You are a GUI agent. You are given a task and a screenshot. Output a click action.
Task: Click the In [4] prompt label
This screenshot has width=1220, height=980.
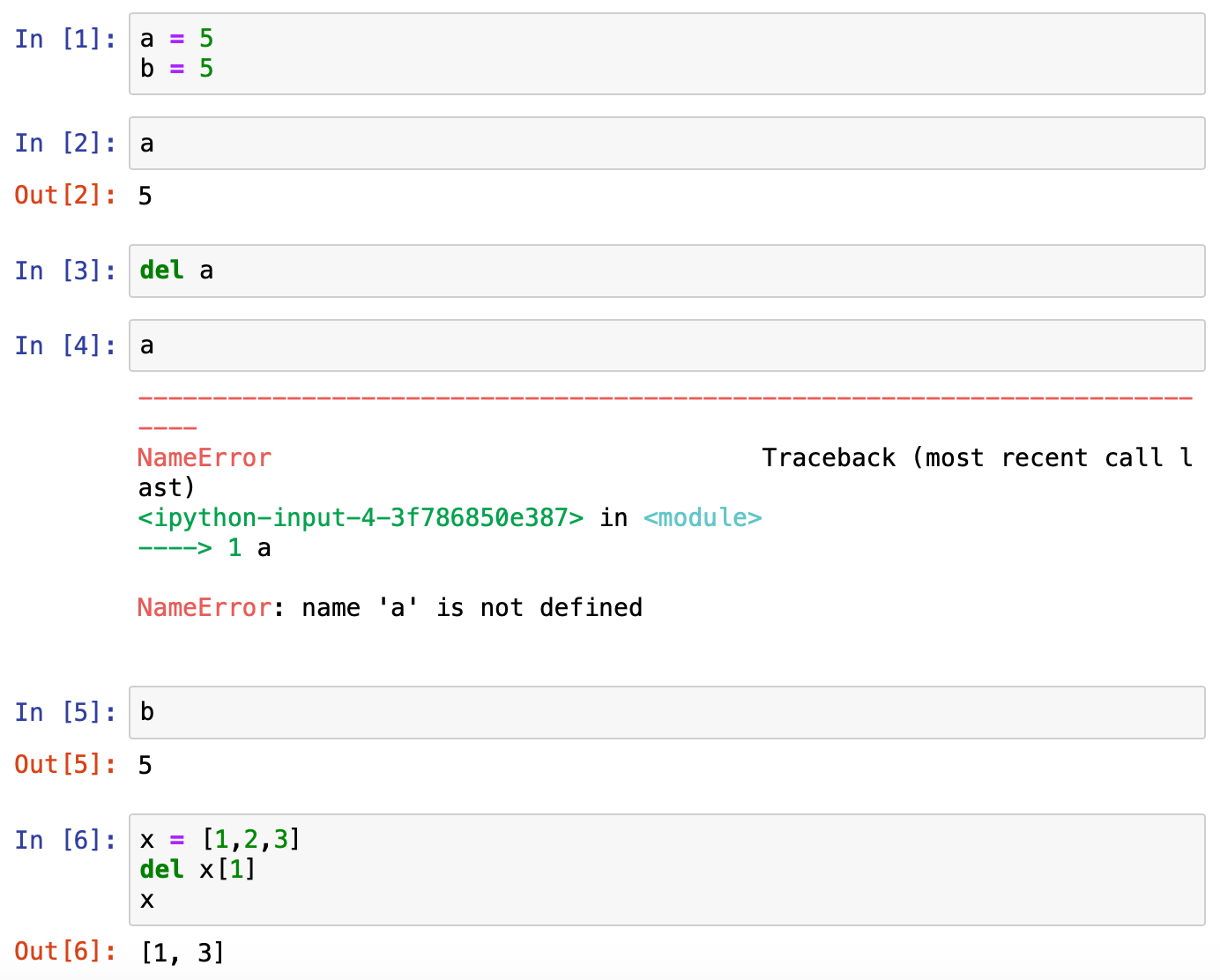click(64, 345)
